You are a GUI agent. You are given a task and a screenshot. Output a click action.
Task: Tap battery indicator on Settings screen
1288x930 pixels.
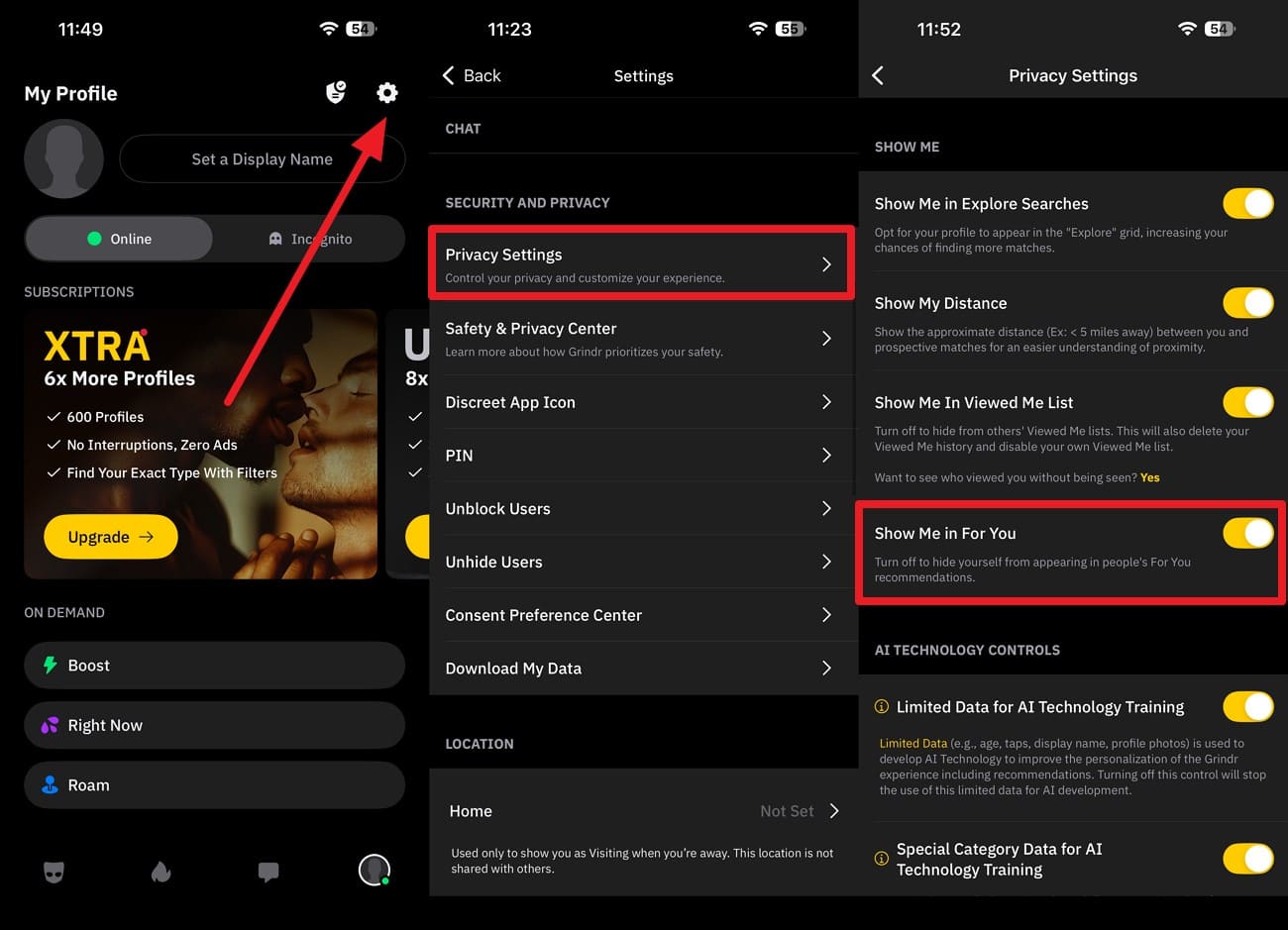tap(791, 29)
